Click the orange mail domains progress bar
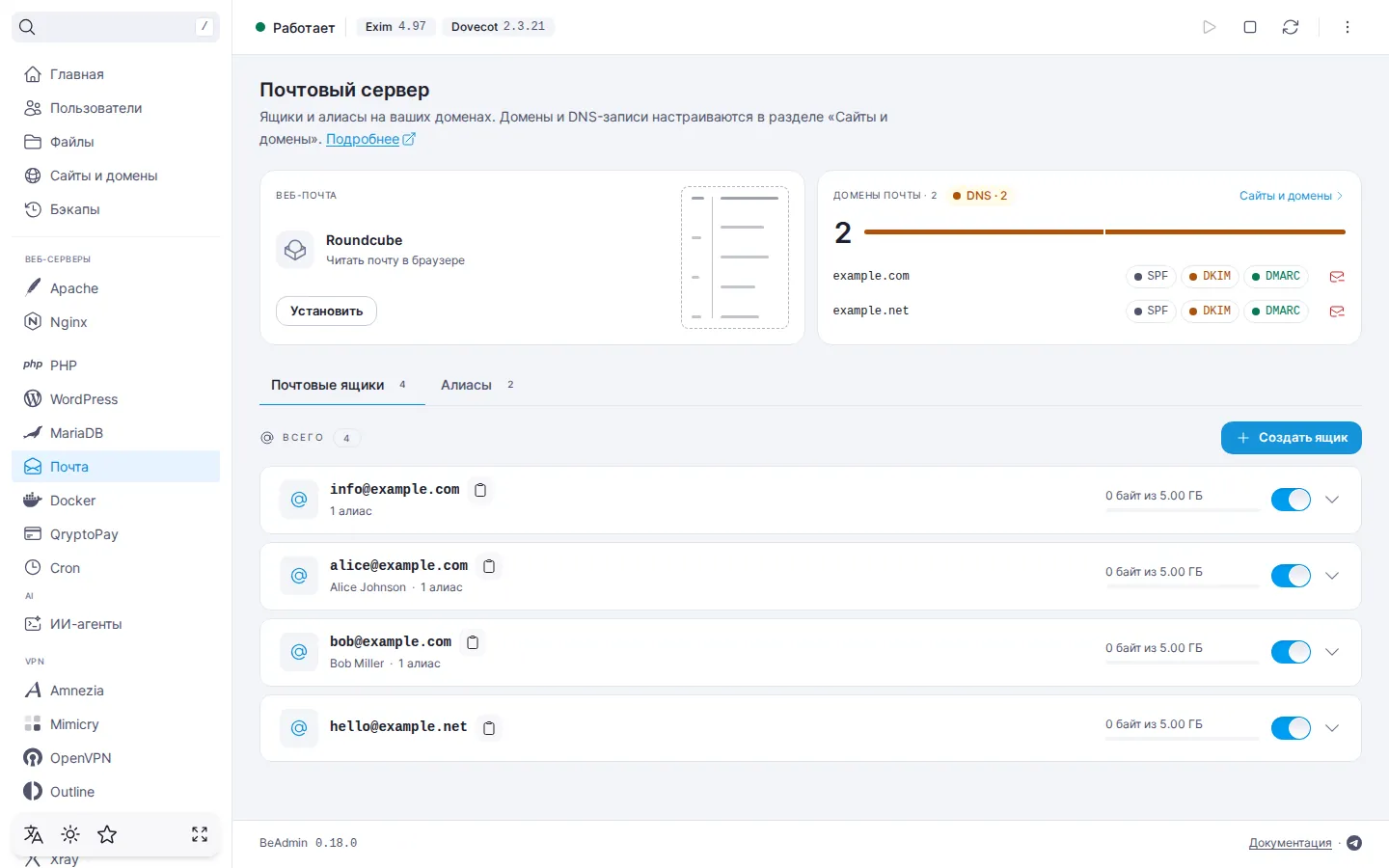 (x=1104, y=232)
